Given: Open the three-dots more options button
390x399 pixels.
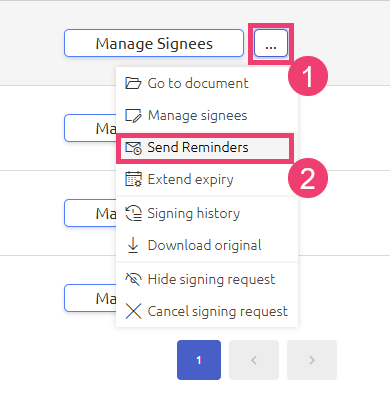Looking at the screenshot, I should click(271, 43).
